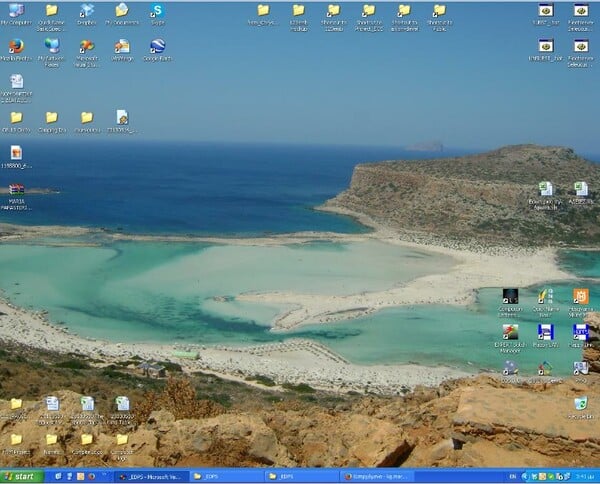Open the MARIA WinRAR archive icon

(16, 191)
